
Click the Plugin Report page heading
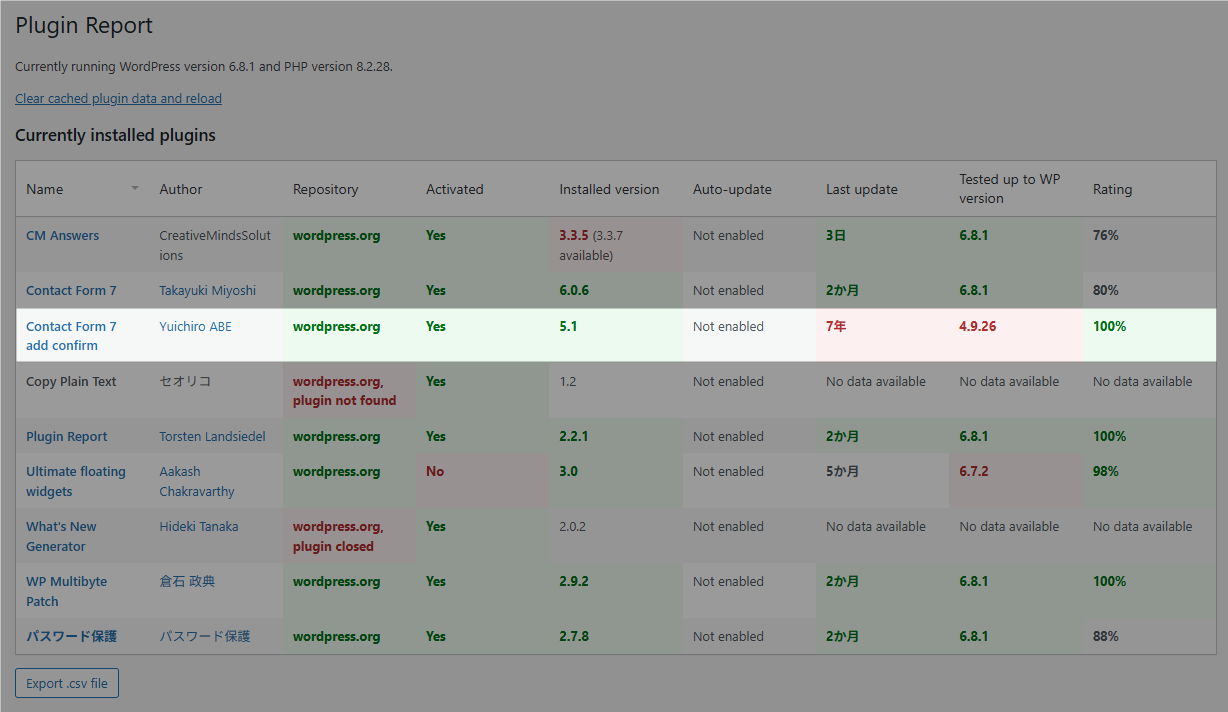point(84,26)
